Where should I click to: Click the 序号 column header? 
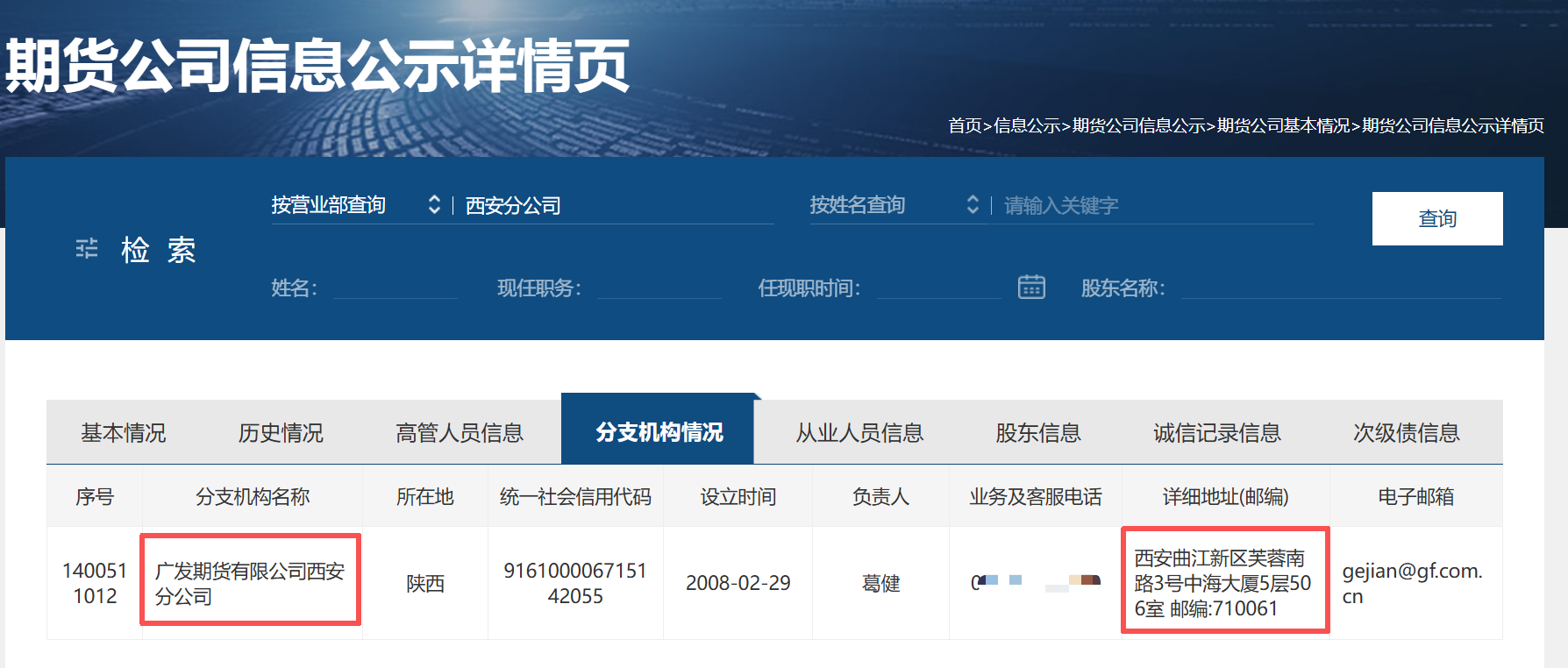click(x=95, y=496)
